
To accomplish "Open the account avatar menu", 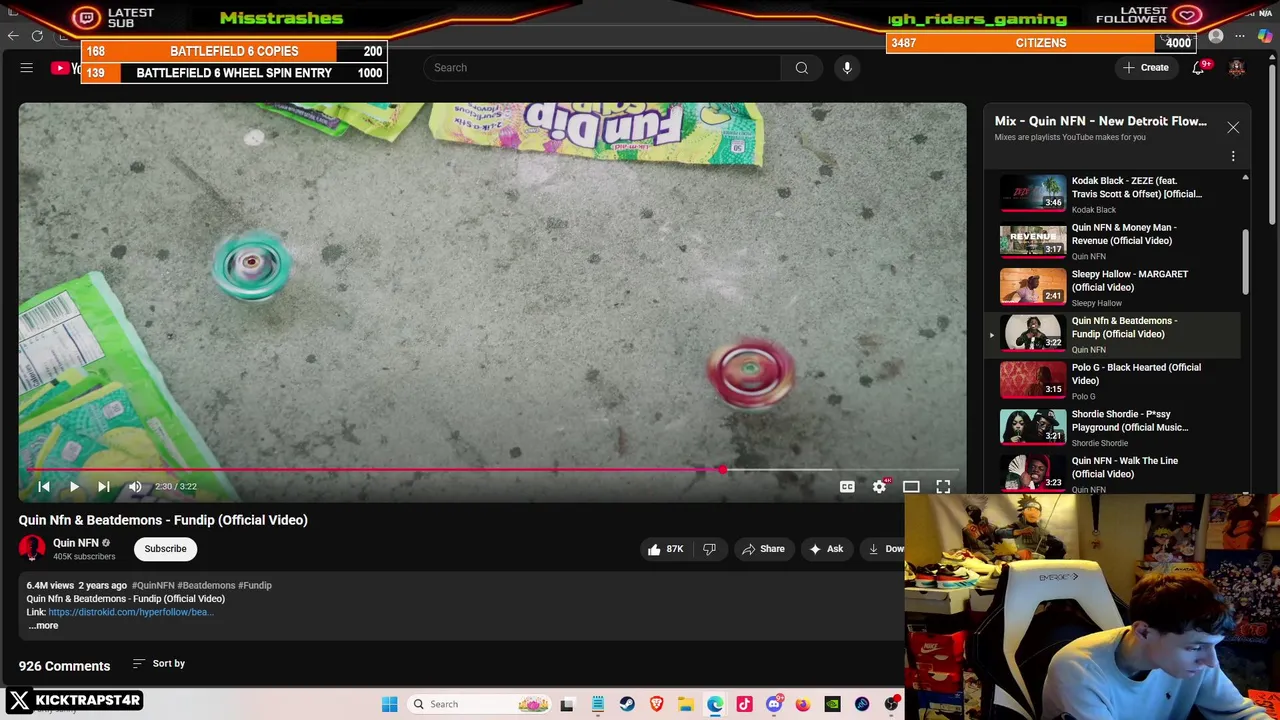I will point(1237,68).
